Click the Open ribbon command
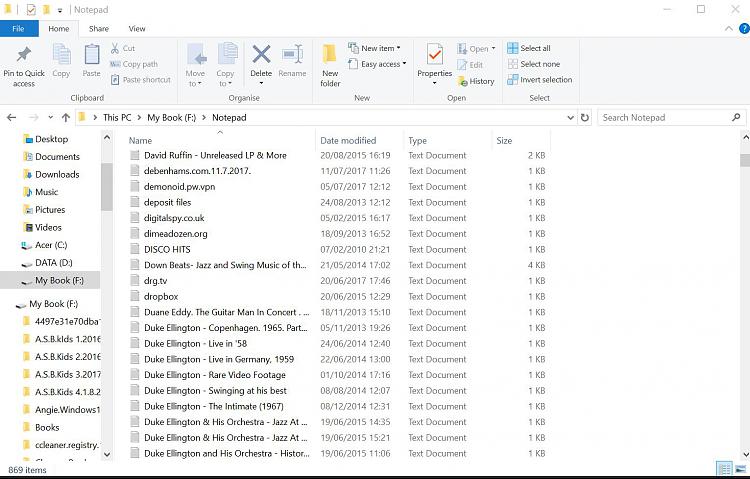 point(476,49)
